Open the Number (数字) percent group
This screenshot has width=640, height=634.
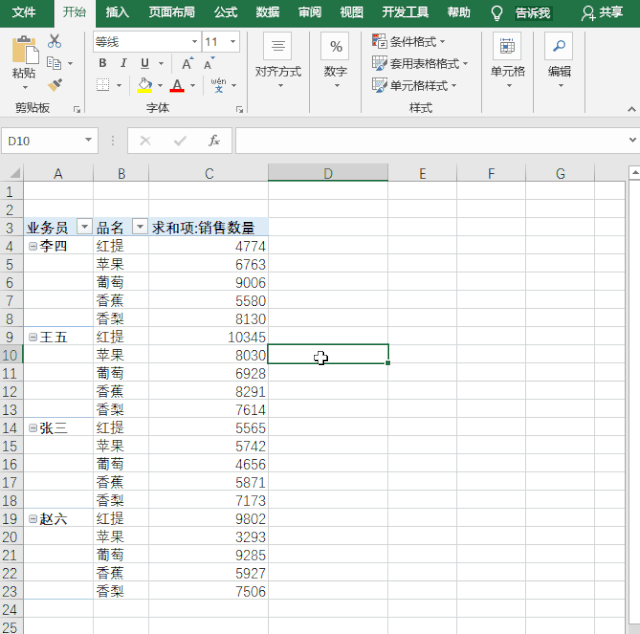(x=336, y=61)
